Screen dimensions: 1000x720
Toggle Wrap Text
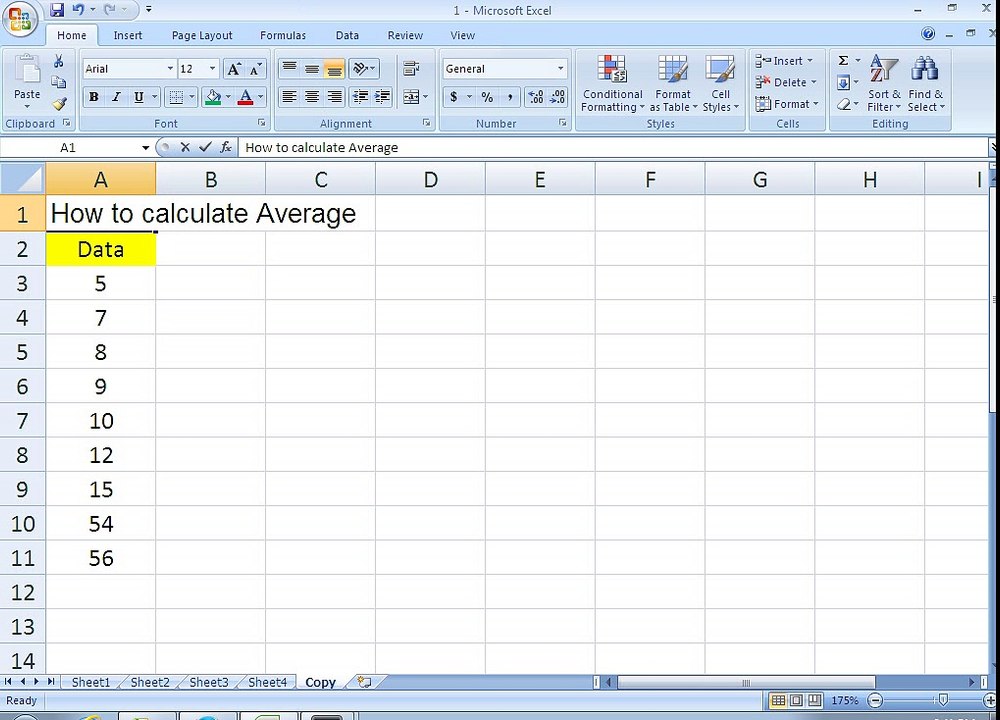pos(411,68)
